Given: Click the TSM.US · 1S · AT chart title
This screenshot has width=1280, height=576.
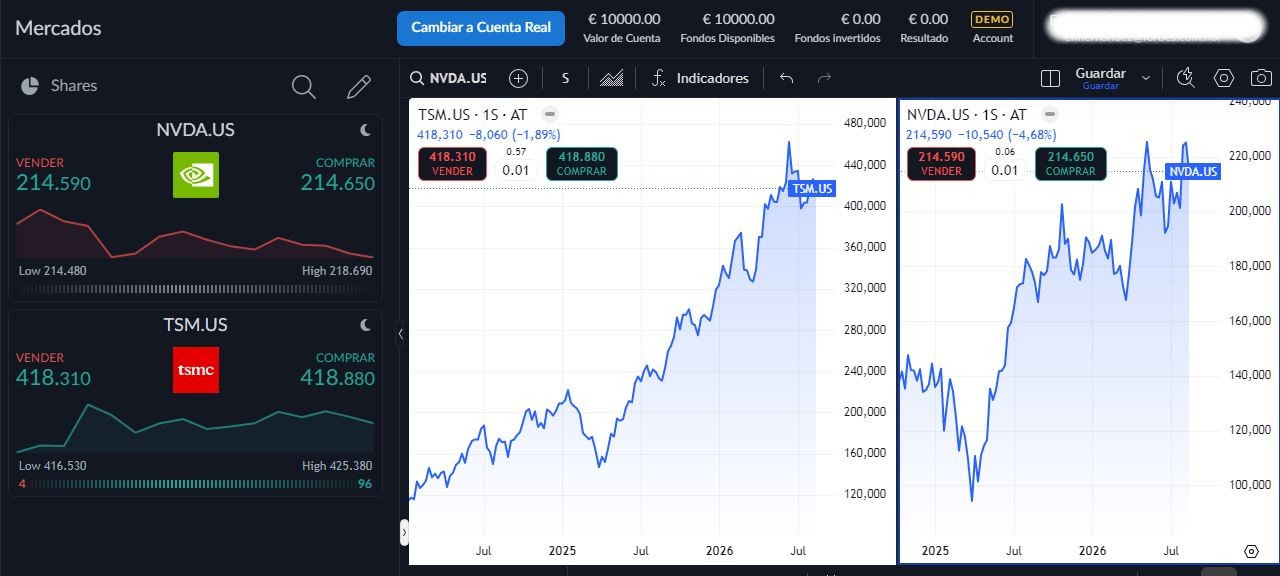Looking at the screenshot, I should pyautogui.click(x=472, y=114).
